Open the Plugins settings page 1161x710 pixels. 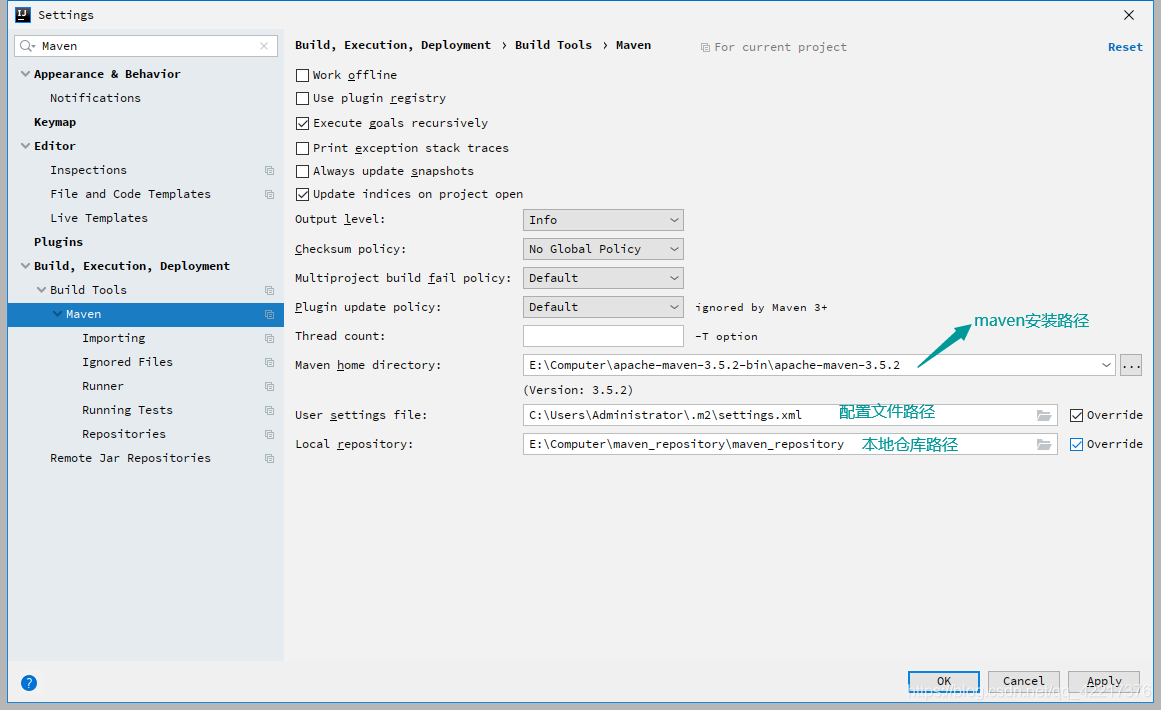(x=58, y=242)
